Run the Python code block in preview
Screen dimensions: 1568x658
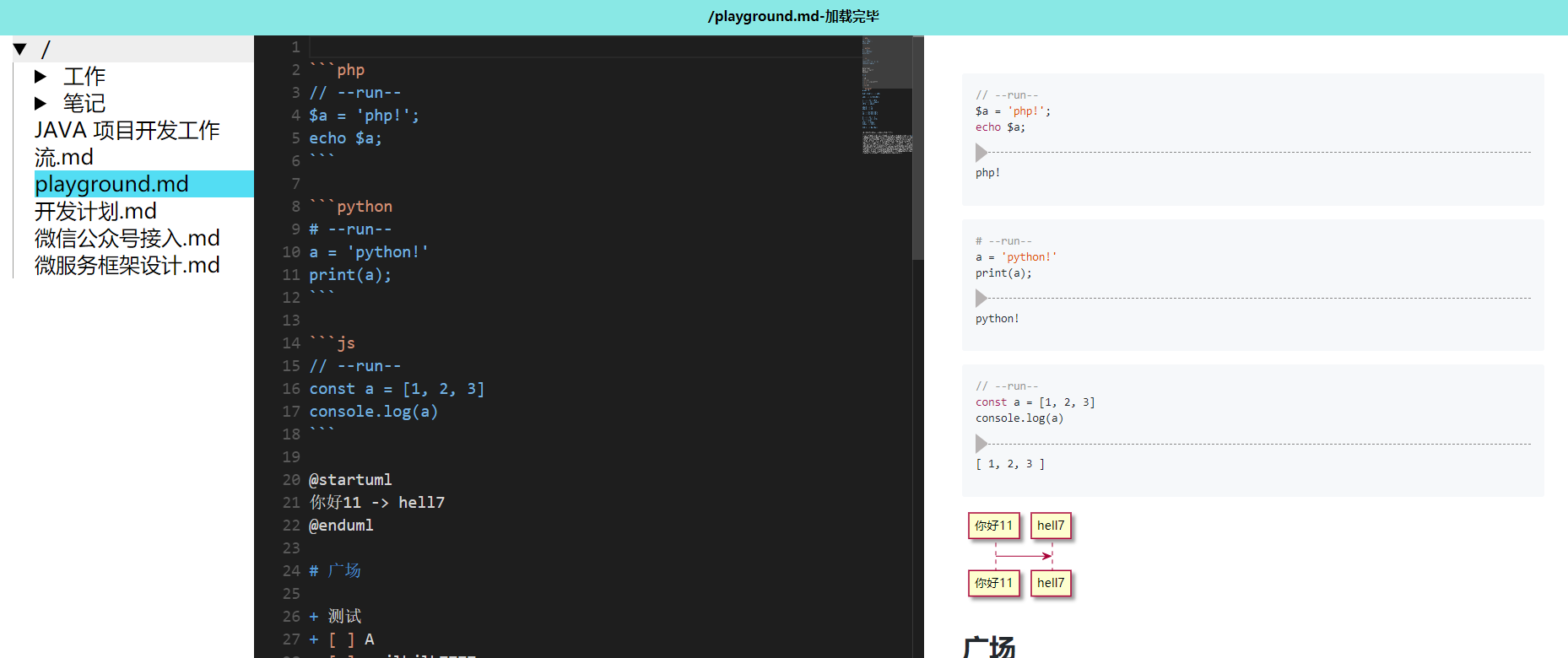click(981, 299)
